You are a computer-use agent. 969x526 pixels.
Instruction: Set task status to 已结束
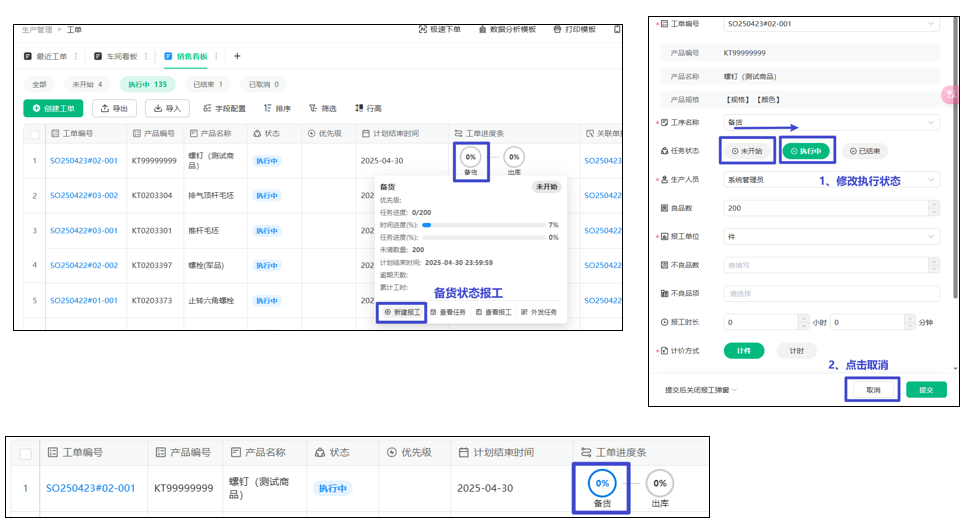point(865,151)
